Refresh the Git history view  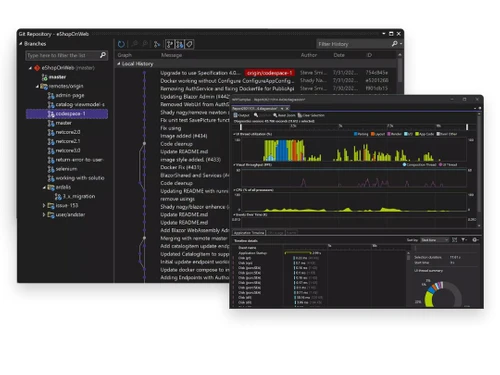[x=121, y=44]
